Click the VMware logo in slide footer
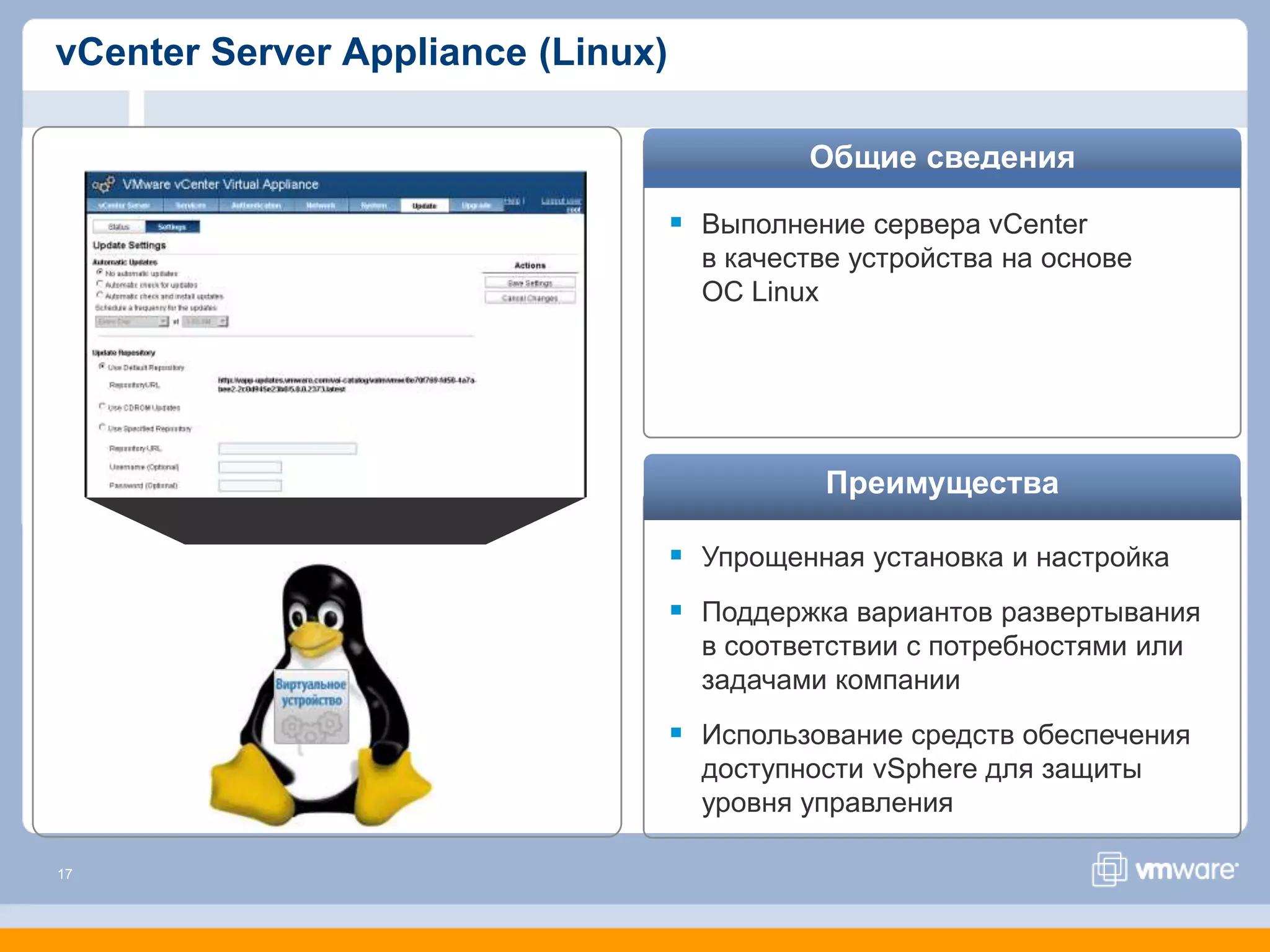This screenshot has height=952, width=1270. [1165, 869]
